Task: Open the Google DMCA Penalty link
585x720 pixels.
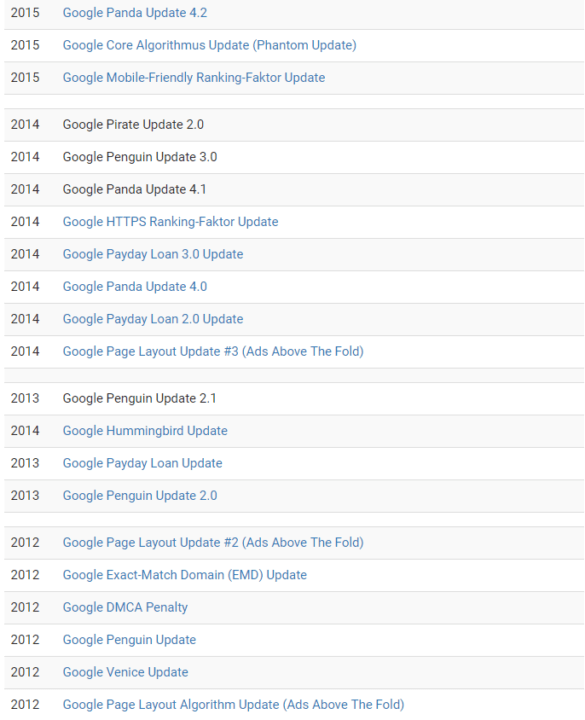Action: click(125, 608)
